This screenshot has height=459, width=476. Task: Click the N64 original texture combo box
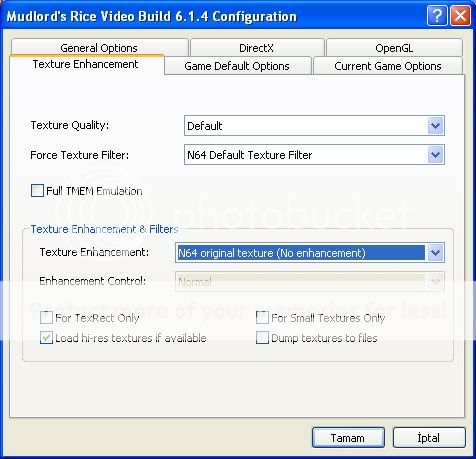coord(310,253)
